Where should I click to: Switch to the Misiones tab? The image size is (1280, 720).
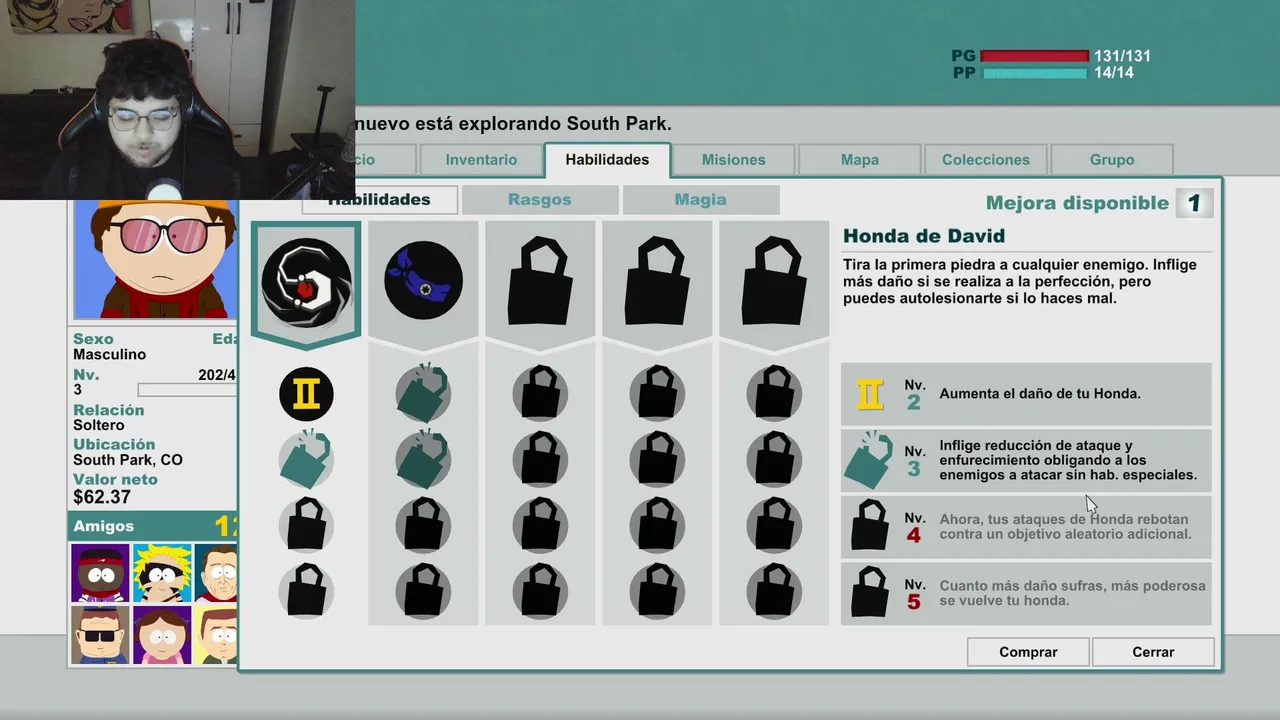[x=733, y=160]
